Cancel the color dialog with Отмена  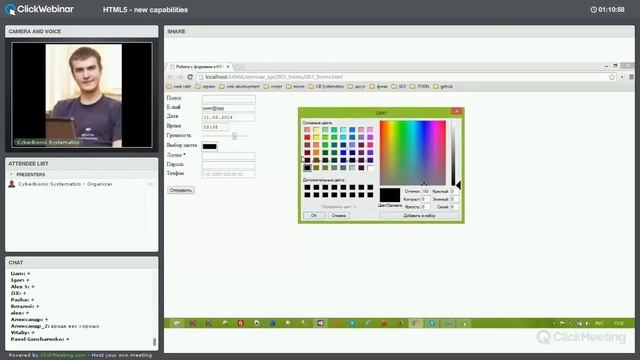click(338, 216)
